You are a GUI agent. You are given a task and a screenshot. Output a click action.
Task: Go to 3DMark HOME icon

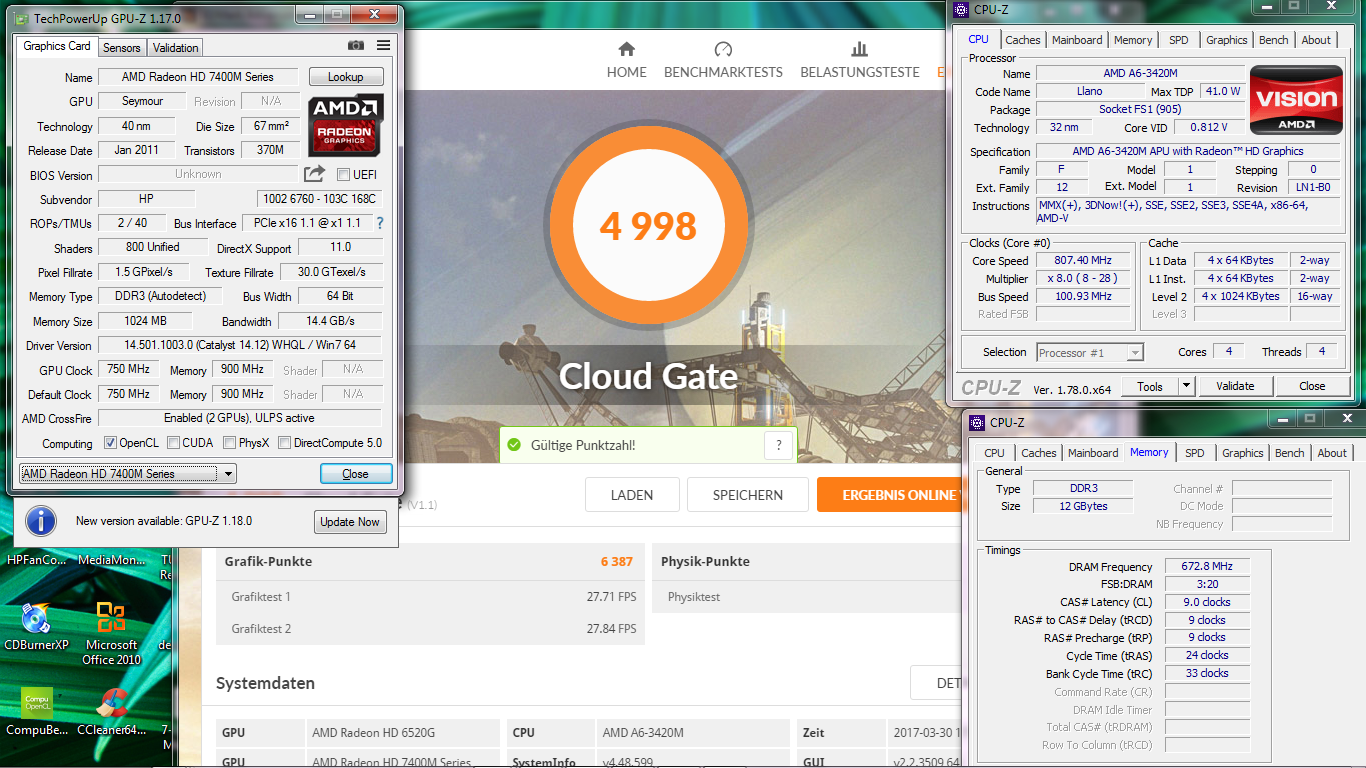coord(627,50)
